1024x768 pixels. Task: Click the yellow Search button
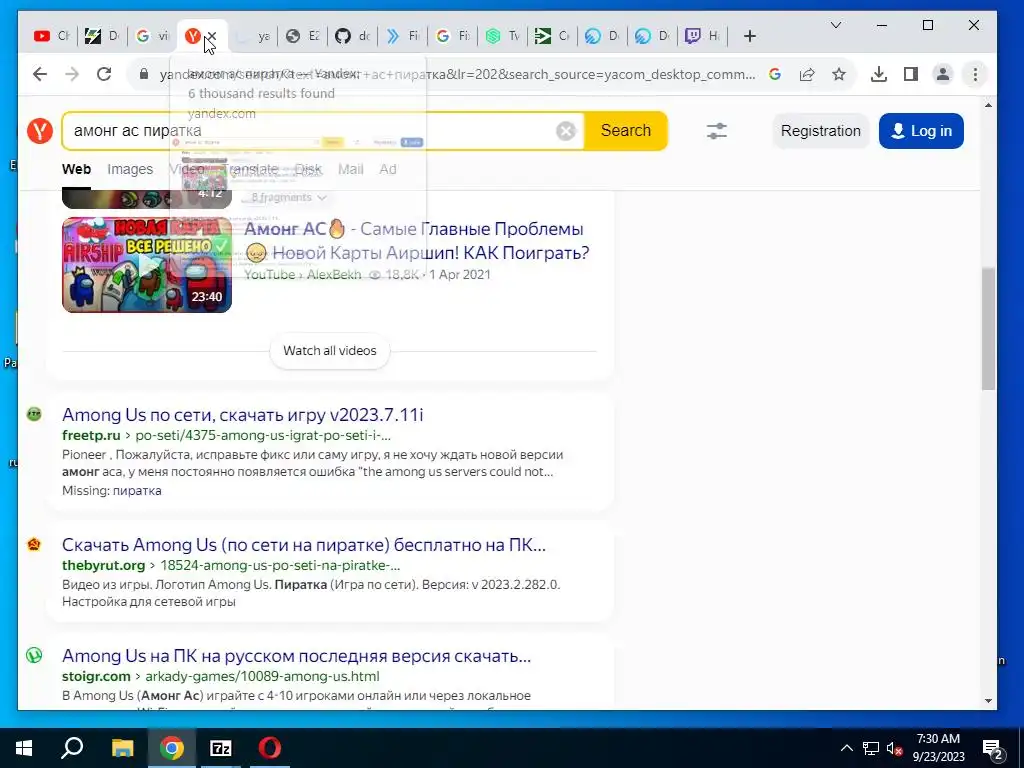click(626, 131)
